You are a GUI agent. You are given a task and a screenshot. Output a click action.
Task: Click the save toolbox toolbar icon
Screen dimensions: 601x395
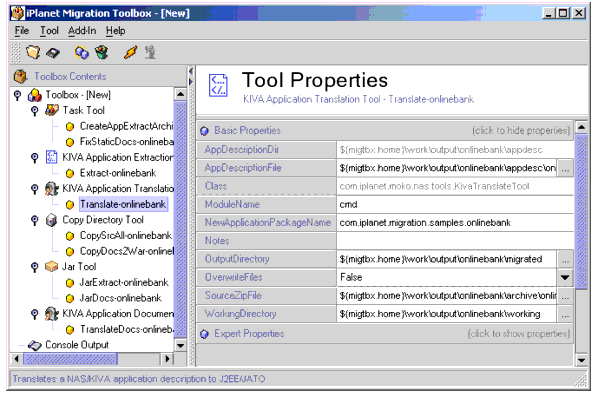(53, 52)
